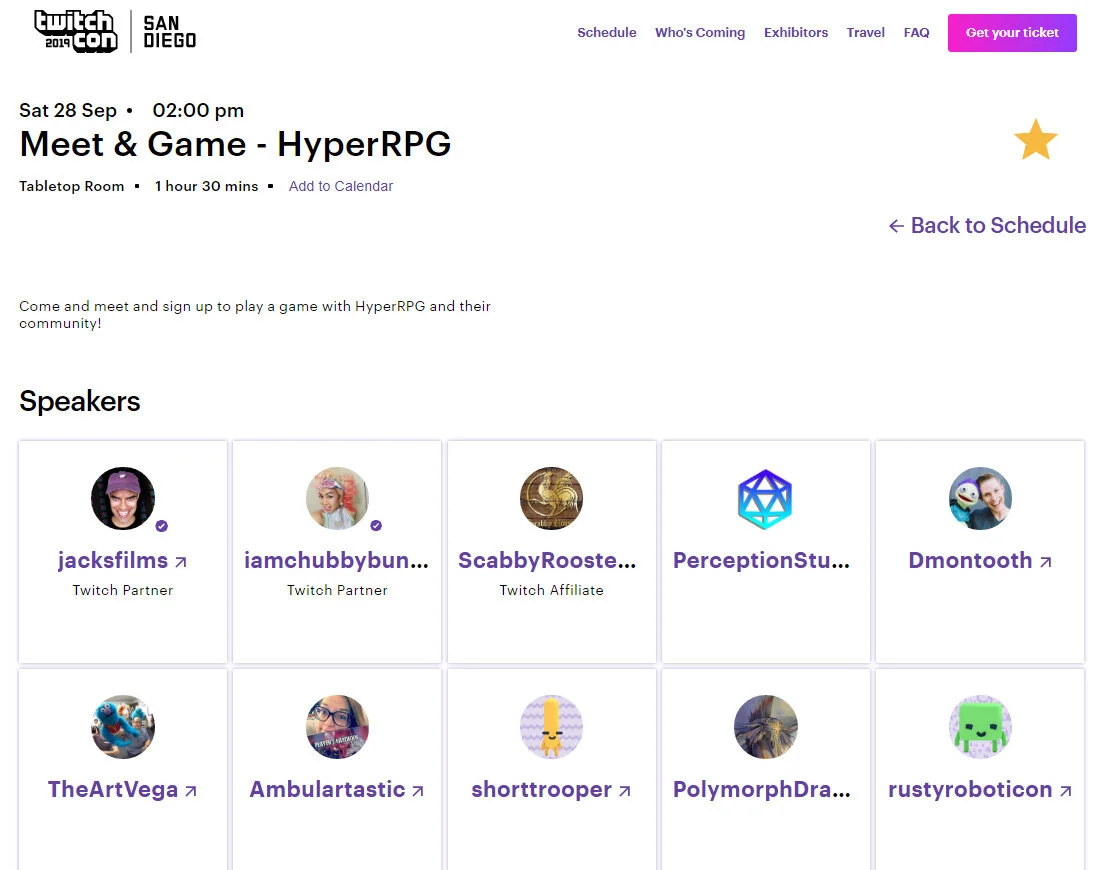Click the Get your ticket button

coord(1012,32)
